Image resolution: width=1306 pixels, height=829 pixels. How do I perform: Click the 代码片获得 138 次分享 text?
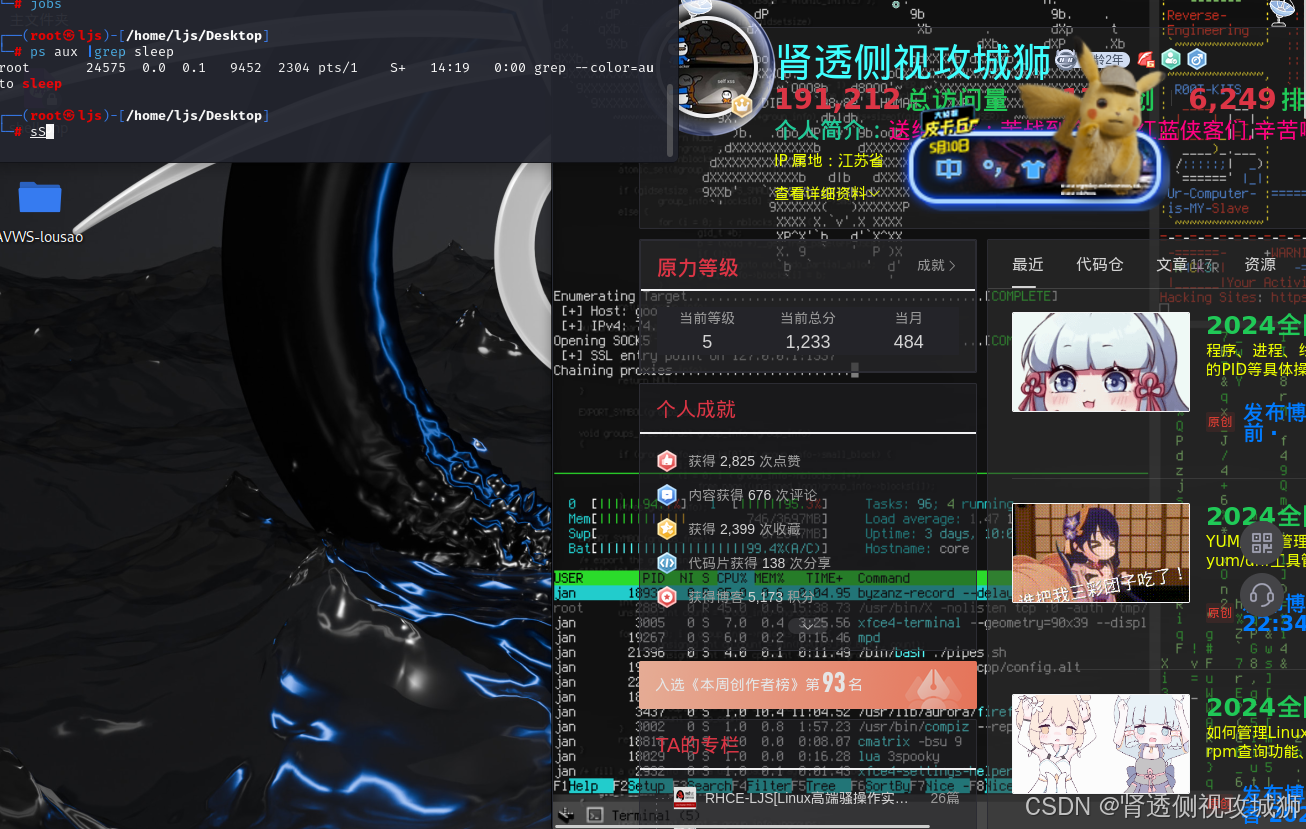(x=759, y=563)
